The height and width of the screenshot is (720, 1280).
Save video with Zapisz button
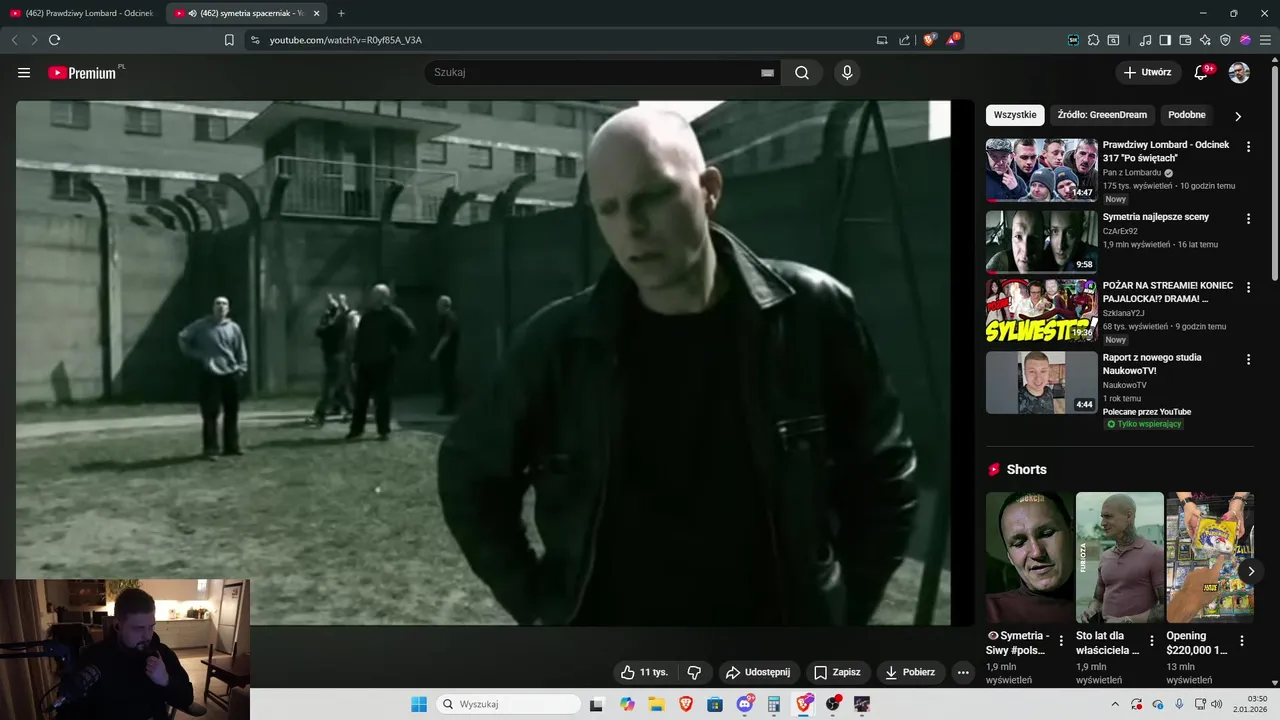(837, 672)
